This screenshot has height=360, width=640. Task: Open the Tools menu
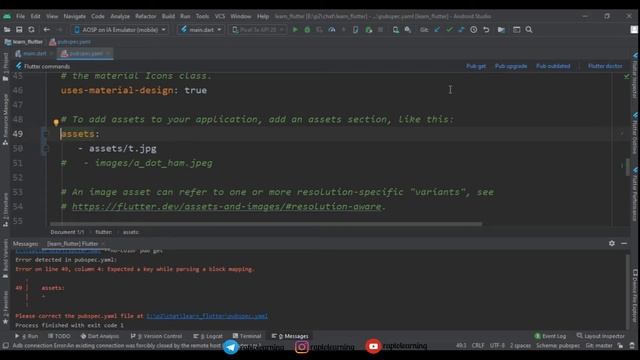pyautogui.click(x=202, y=16)
